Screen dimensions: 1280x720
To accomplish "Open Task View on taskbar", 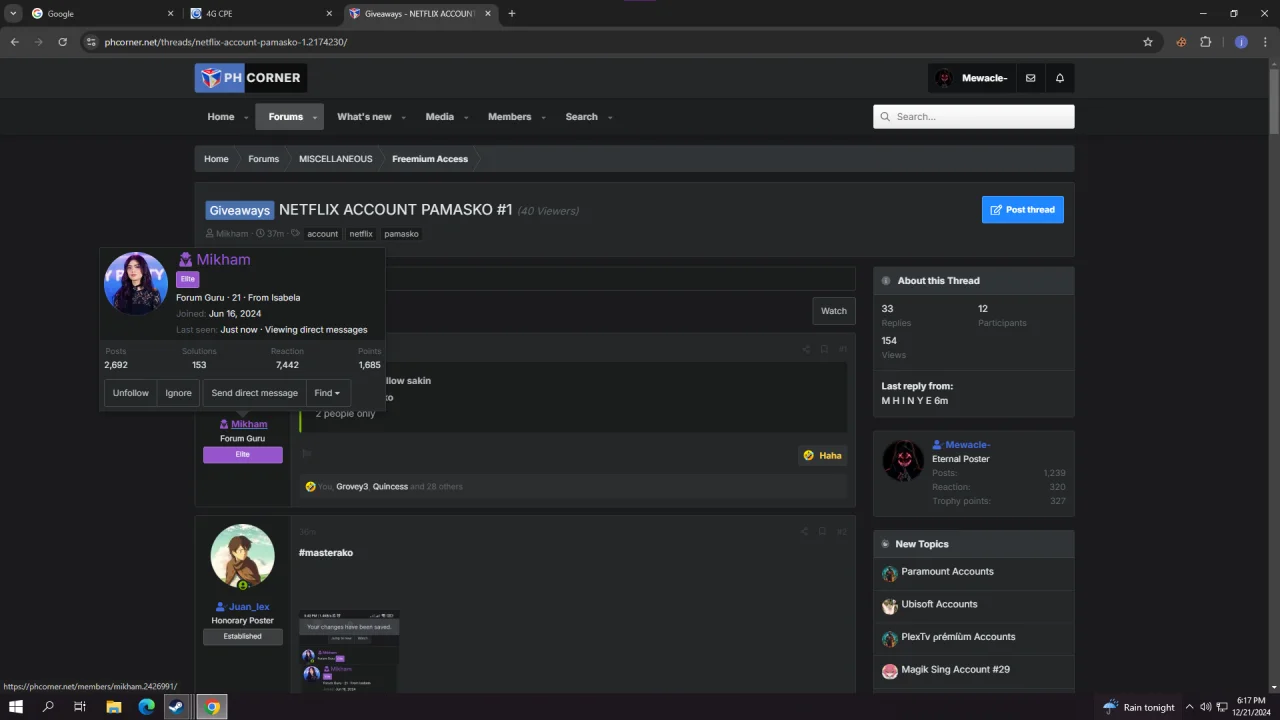I will [80, 707].
